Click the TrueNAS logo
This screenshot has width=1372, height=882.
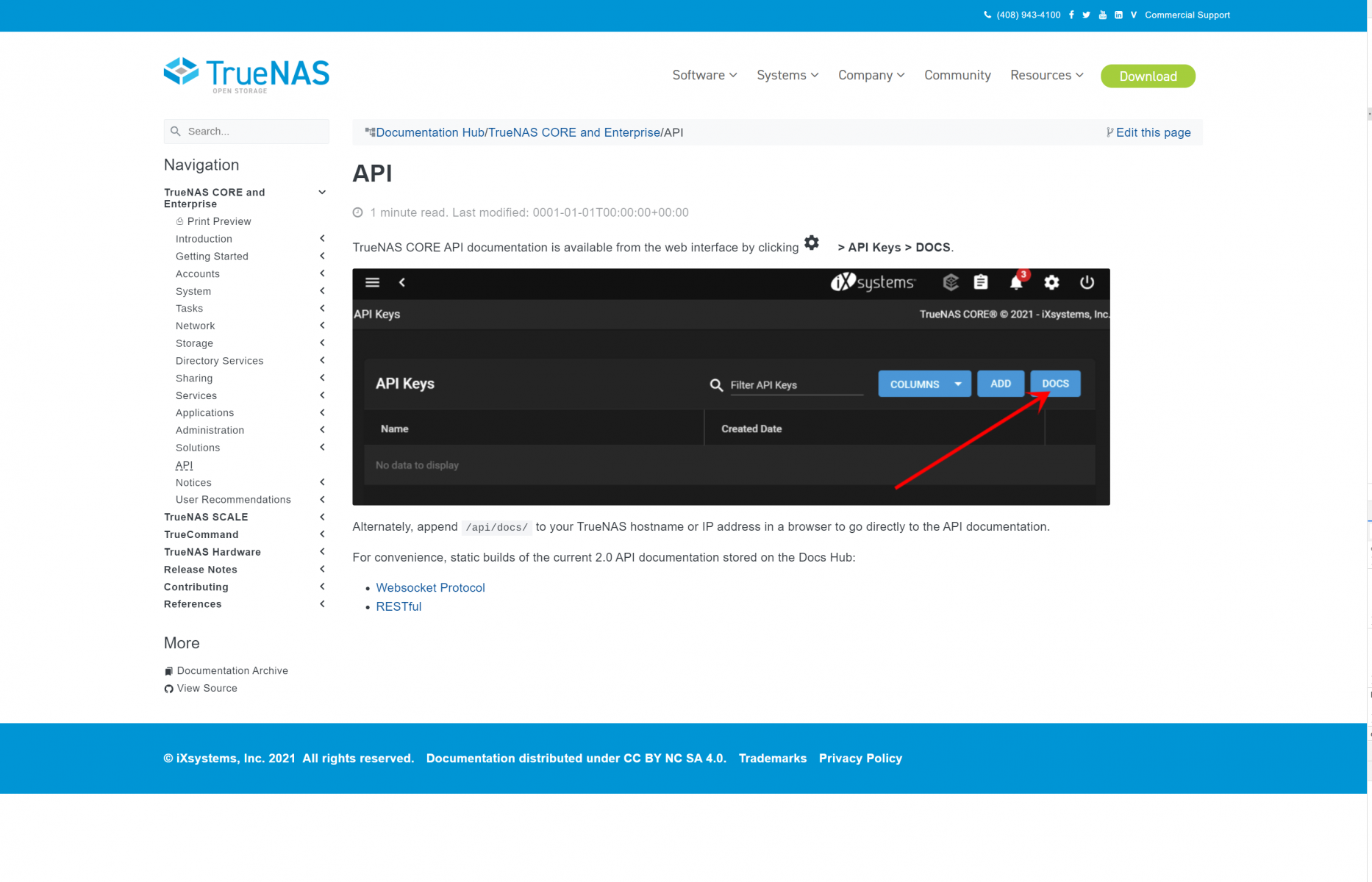coord(246,75)
